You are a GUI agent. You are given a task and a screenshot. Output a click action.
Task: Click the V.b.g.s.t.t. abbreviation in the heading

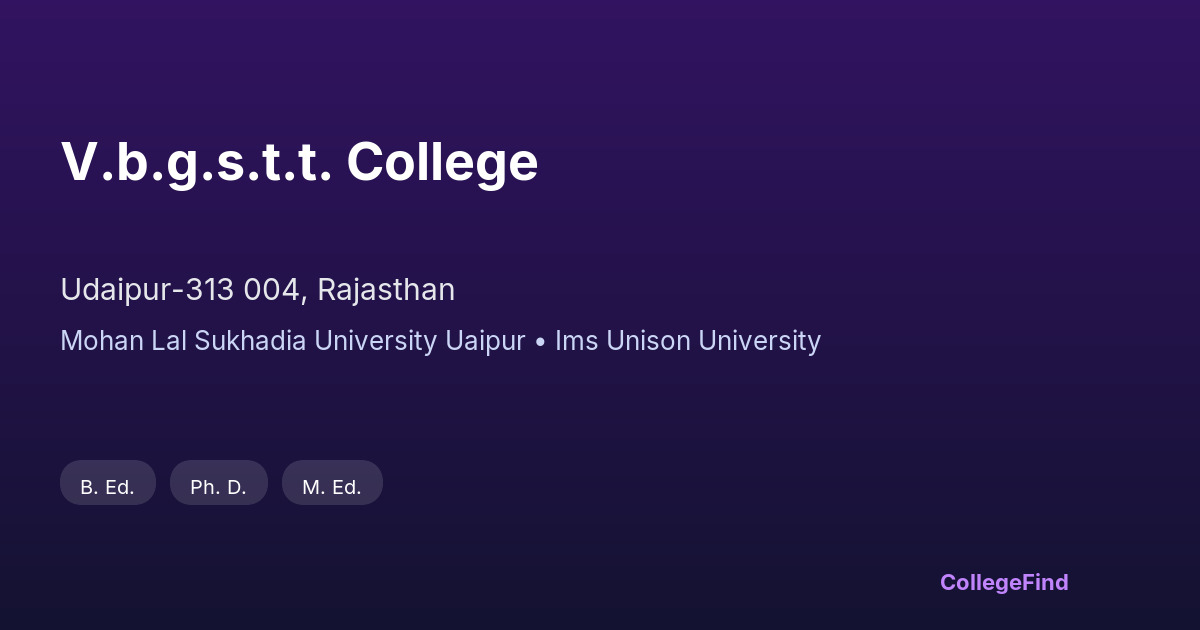pyautogui.click(x=196, y=162)
